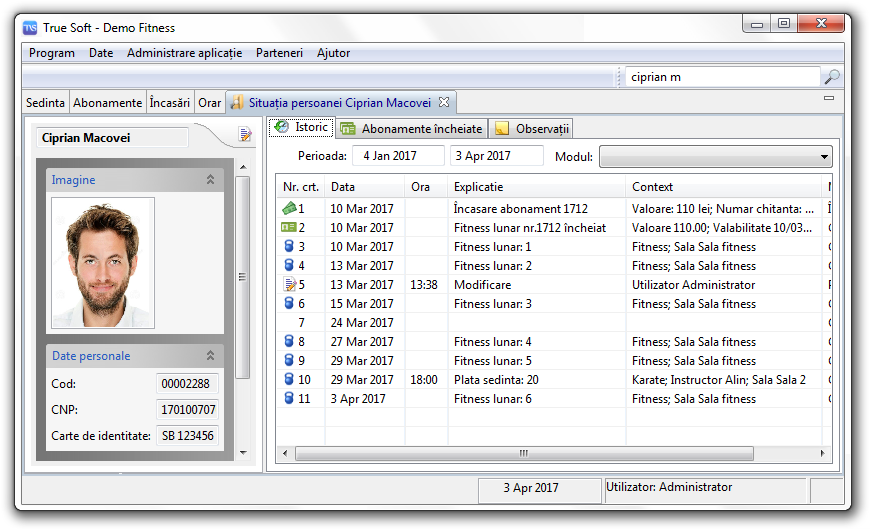
Task: Click the period start date field
Action: coord(398,156)
